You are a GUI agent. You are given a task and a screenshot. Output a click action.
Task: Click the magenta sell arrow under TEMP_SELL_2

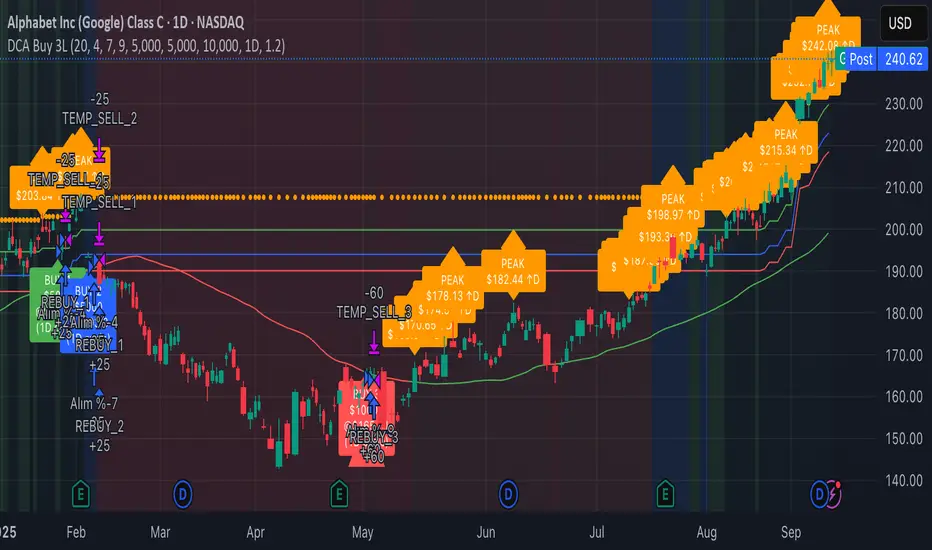click(99, 152)
